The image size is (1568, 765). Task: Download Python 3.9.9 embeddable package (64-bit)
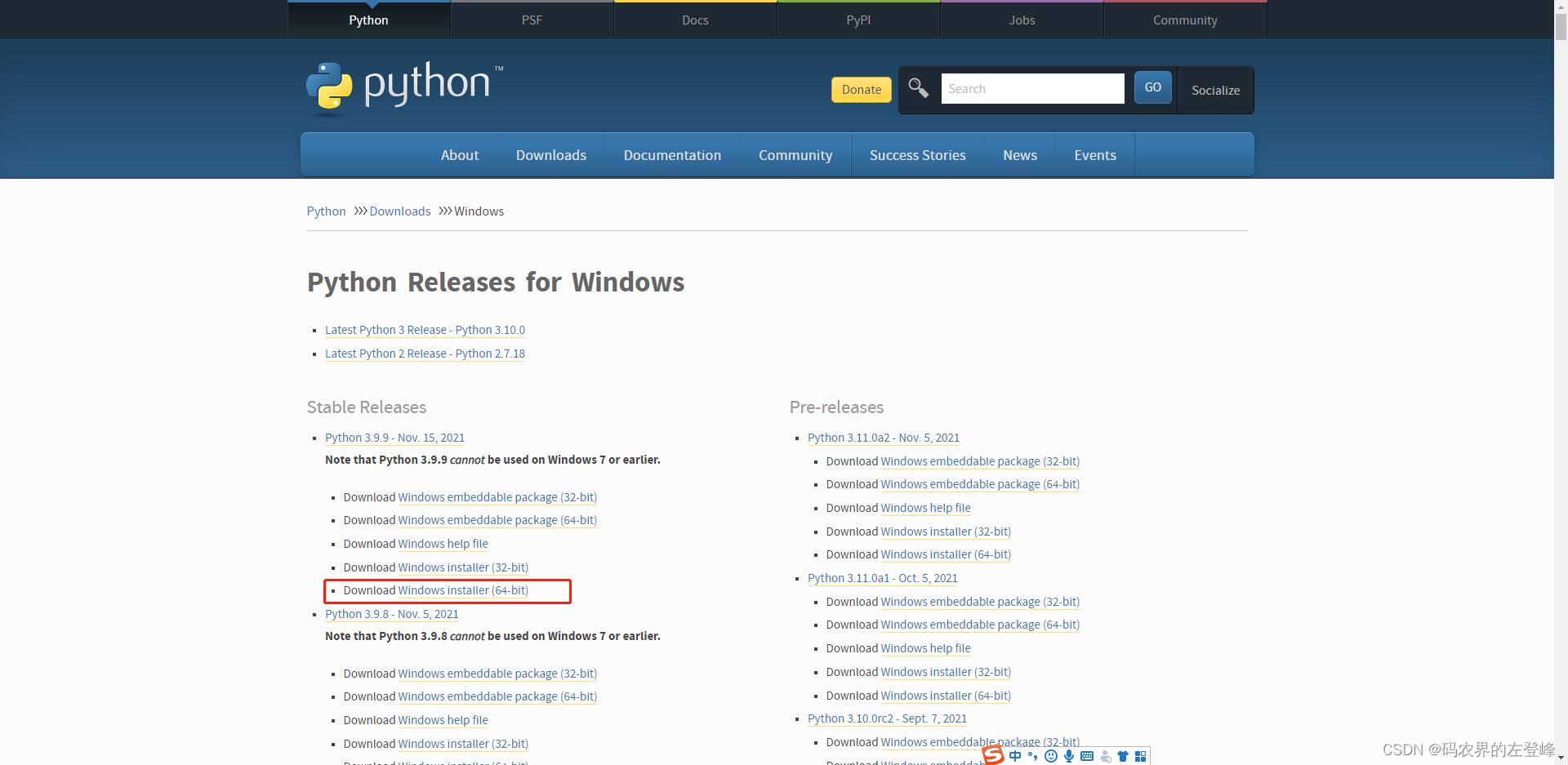(497, 520)
